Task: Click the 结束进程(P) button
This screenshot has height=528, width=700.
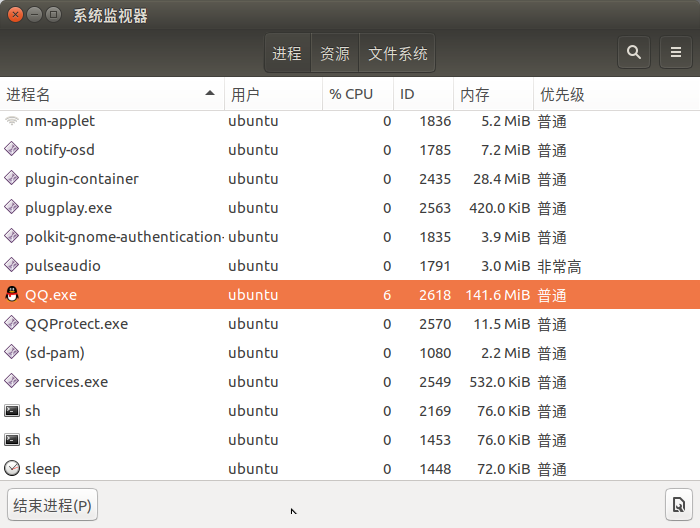Action: point(52,505)
